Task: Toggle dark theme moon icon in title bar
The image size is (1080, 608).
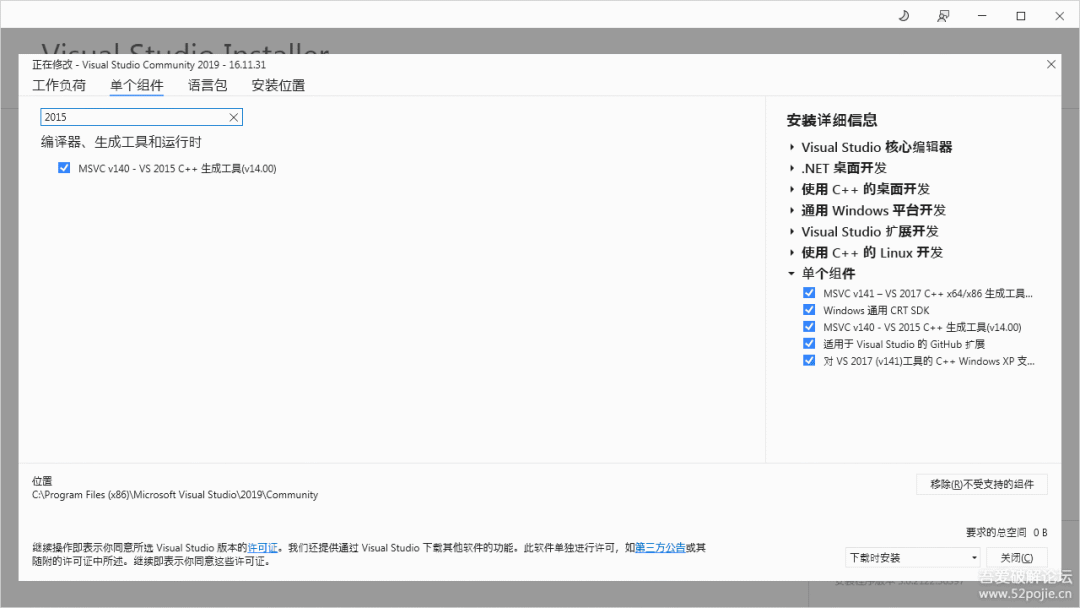Action: point(904,16)
